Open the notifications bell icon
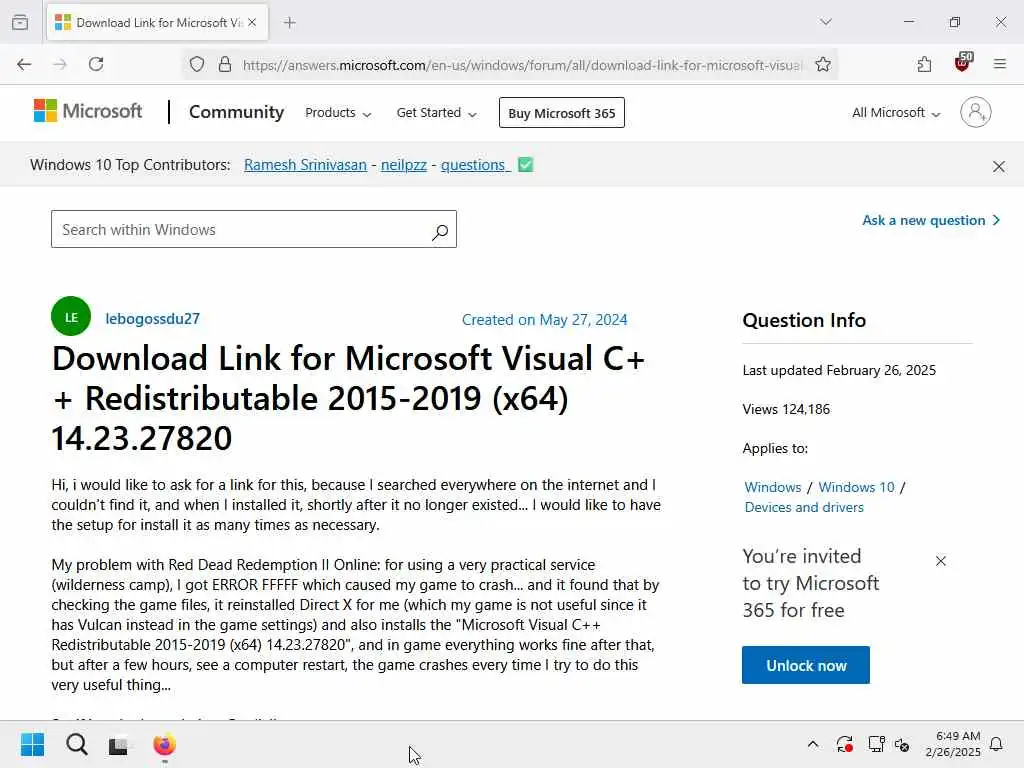This screenshot has height=768, width=1024. pyautogui.click(x=997, y=744)
